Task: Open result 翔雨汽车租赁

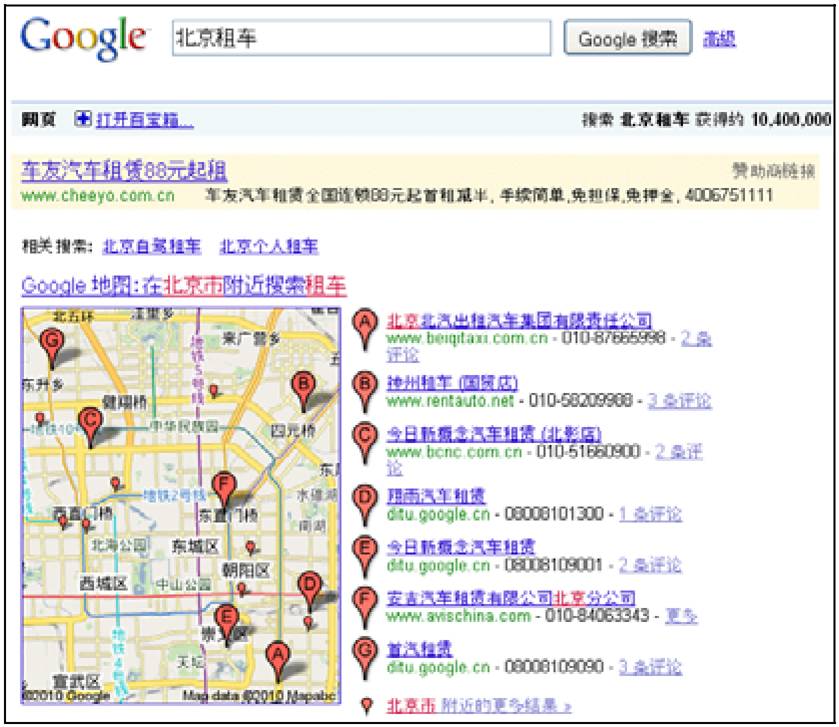Action: [436, 496]
